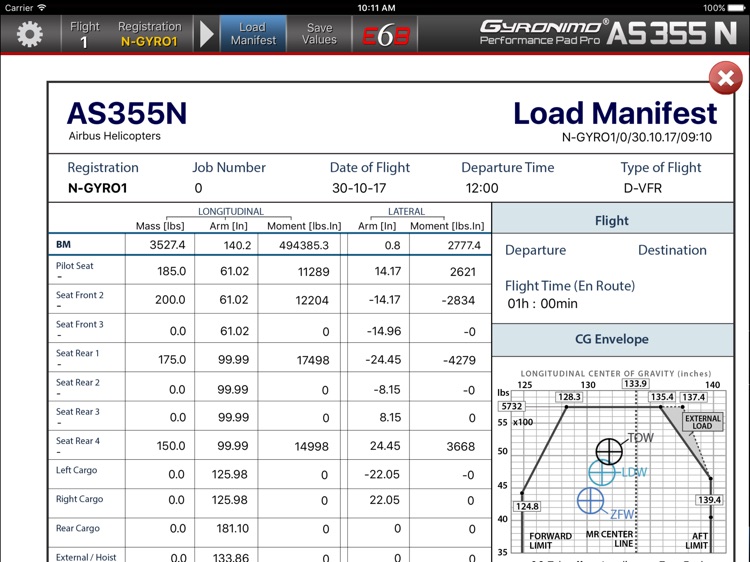
Task: Select the Rear Cargo row label
Action: tap(77, 528)
